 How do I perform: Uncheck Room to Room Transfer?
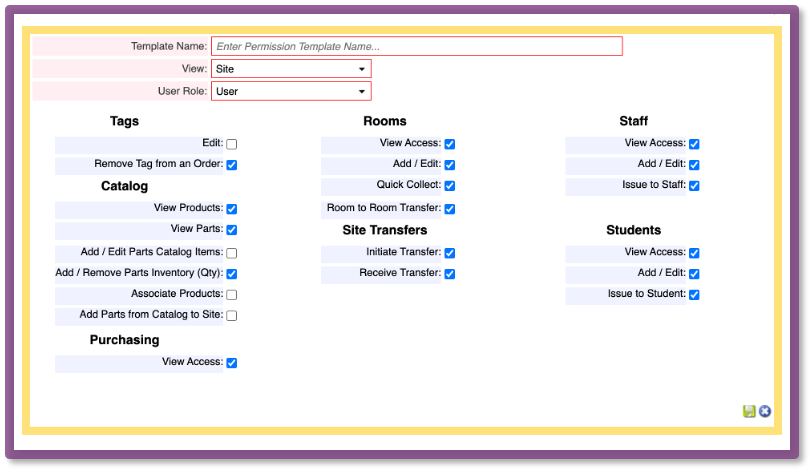[x=450, y=209]
